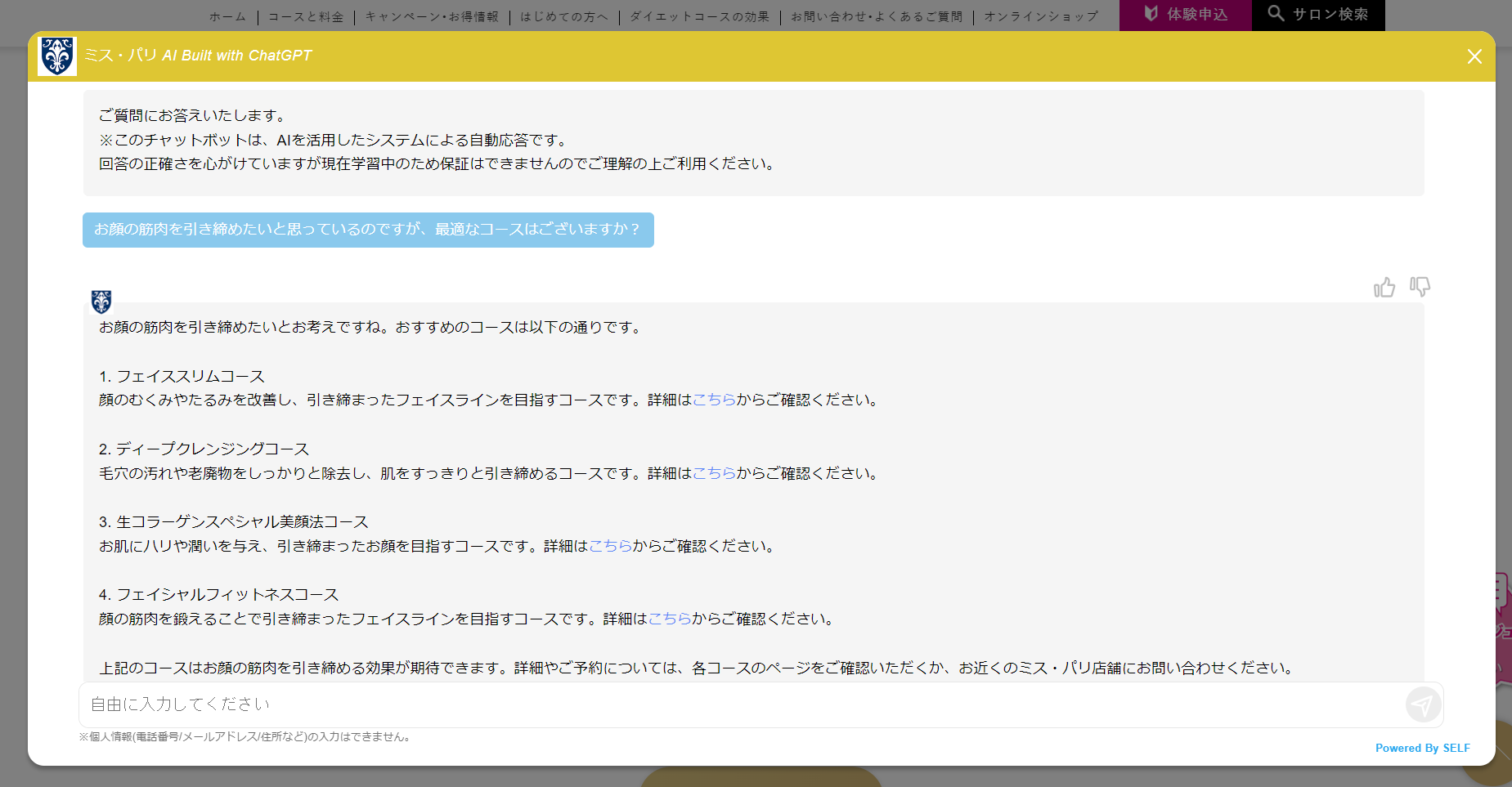The height and width of the screenshot is (787, 1512).
Task: Click the send message paper plane icon
Action: tap(1423, 704)
